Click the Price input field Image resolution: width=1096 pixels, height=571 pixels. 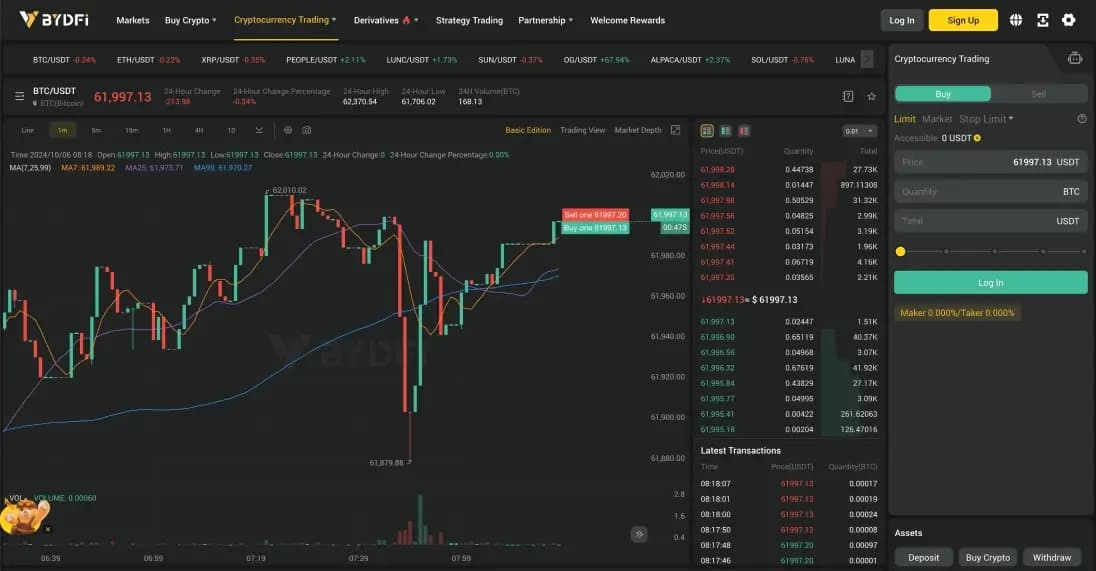click(990, 162)
